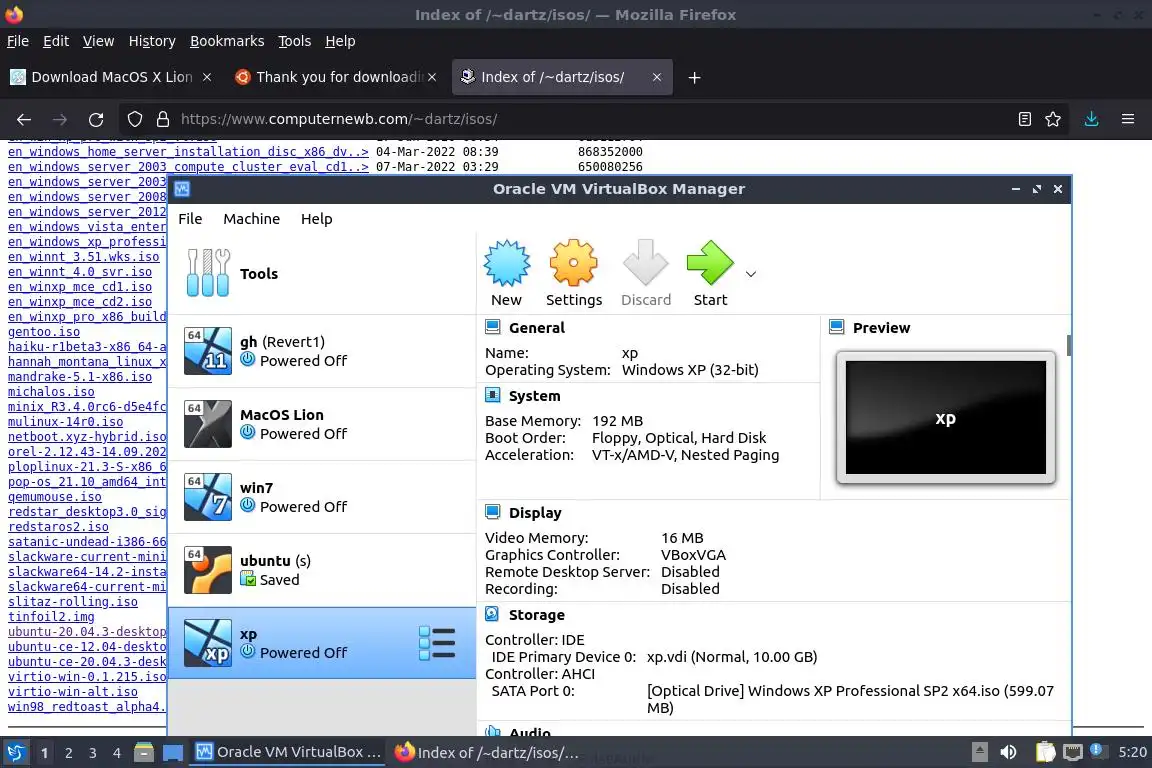Open michalos.iso download link
Screen dimensions: 1152x768
[x=51, y=392]
